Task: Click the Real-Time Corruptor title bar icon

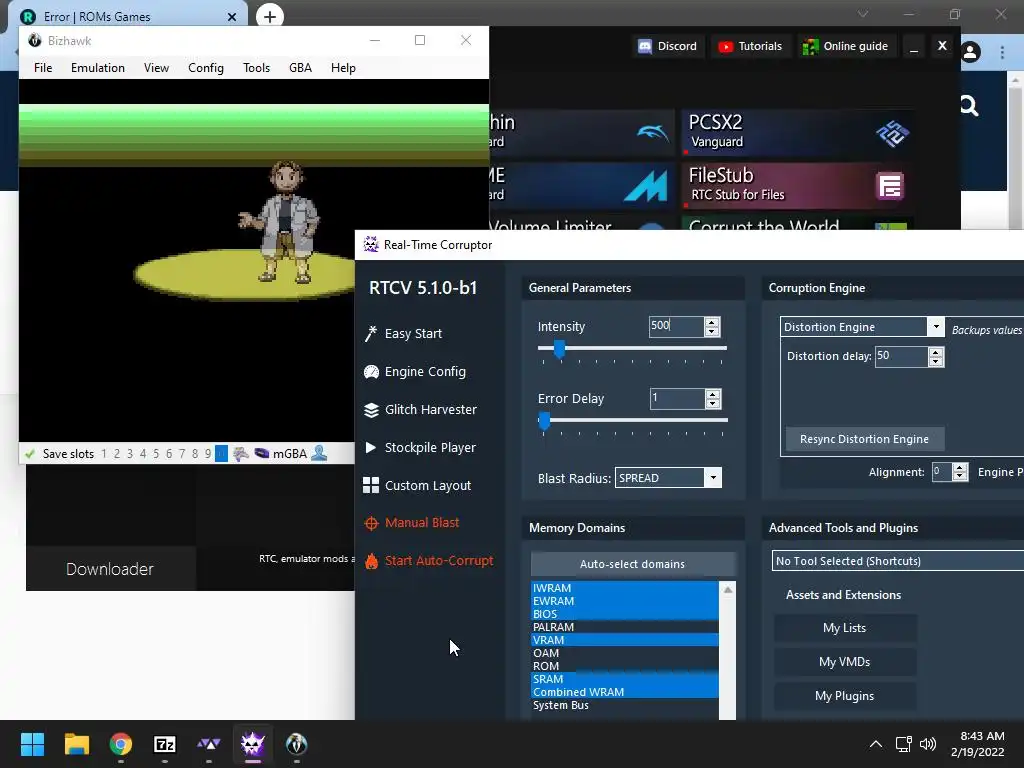Action: [371, 244]
